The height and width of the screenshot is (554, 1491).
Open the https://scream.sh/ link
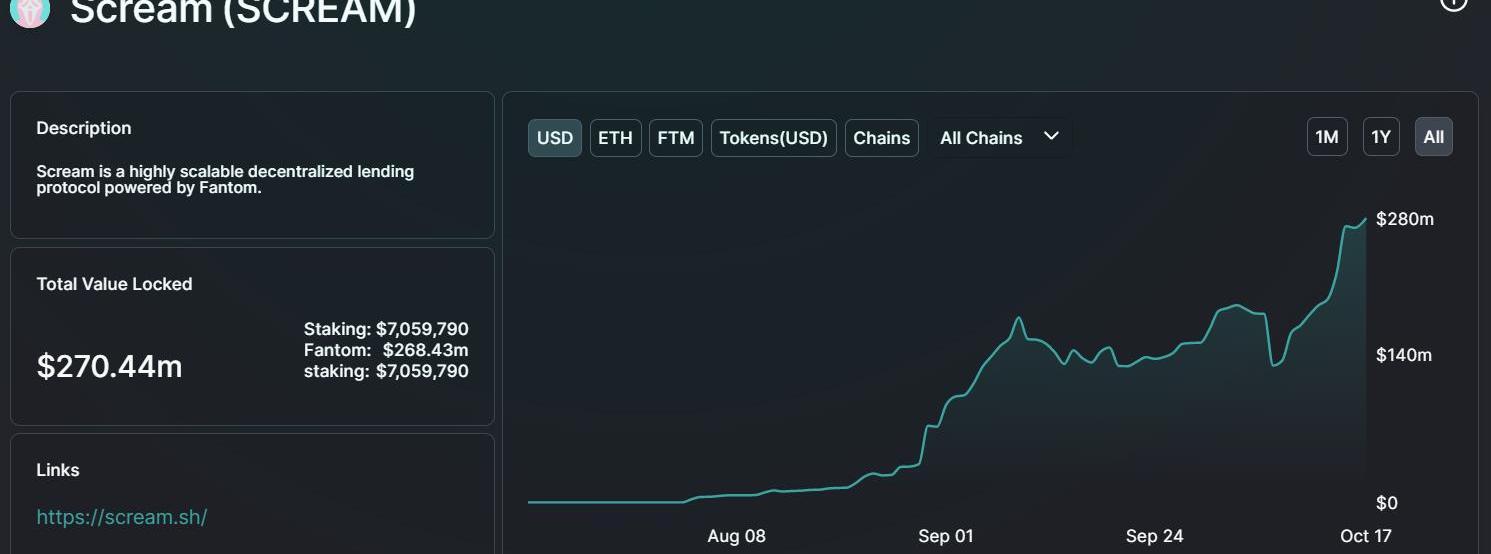click(x=122, y=517)
